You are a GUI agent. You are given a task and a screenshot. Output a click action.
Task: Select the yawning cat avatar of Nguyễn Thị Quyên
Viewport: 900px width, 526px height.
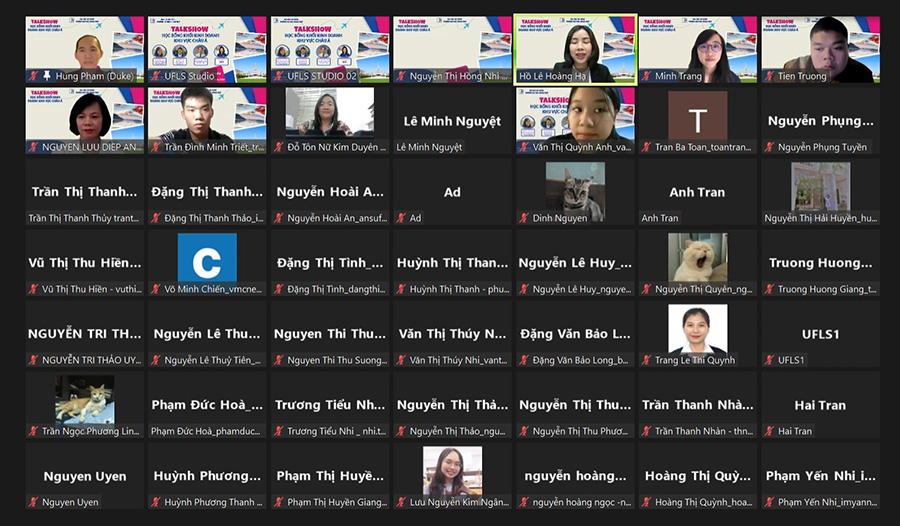point(698,258)
